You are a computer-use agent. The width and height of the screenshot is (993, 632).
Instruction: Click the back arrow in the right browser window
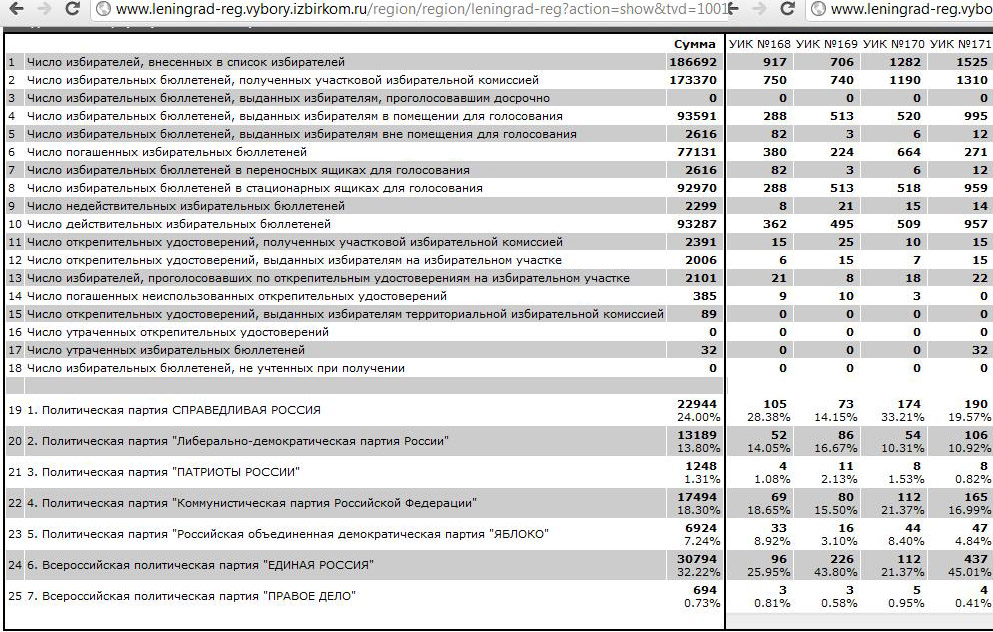pos(736,9)
